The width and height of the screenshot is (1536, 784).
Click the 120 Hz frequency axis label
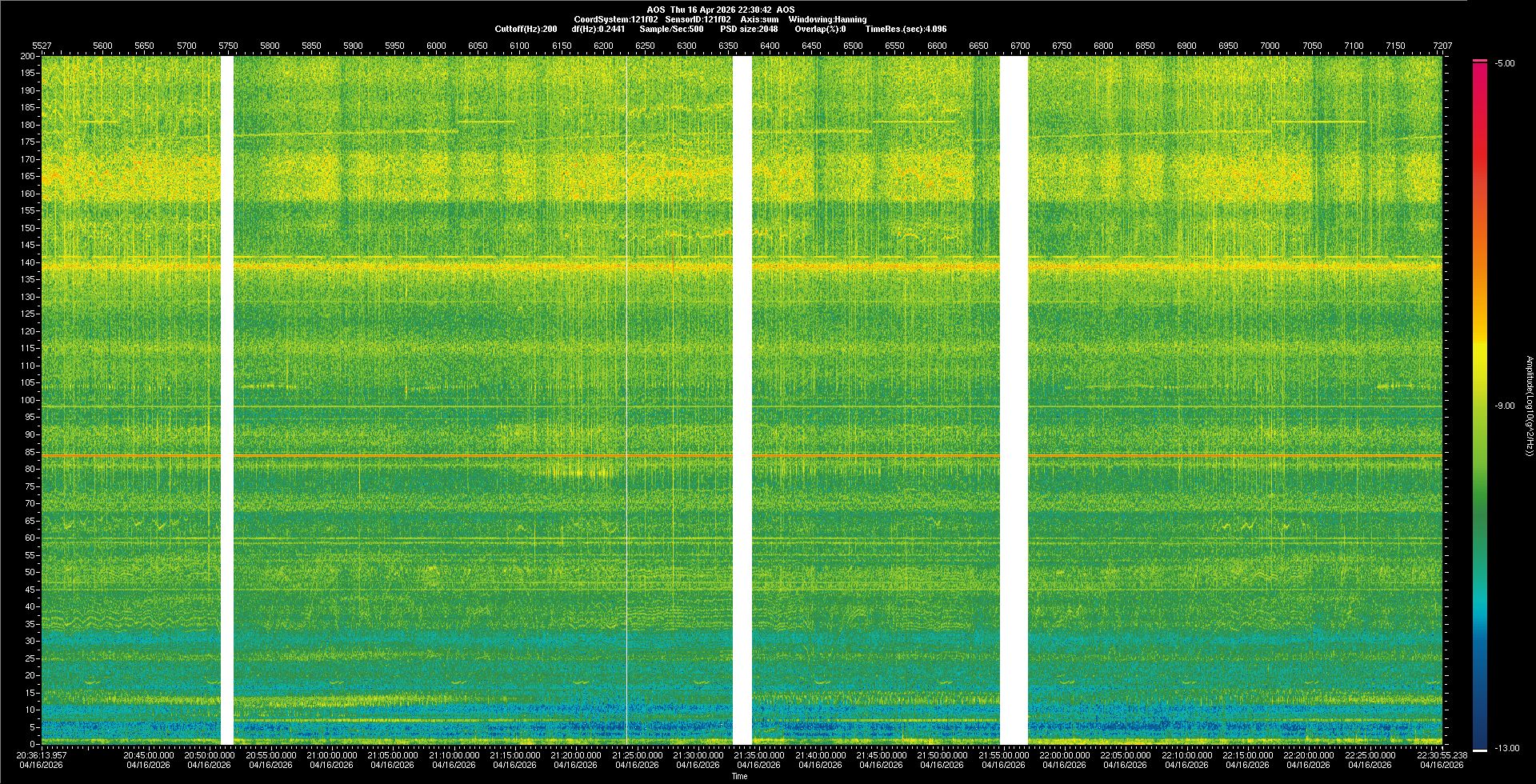[x=28, y=331]
